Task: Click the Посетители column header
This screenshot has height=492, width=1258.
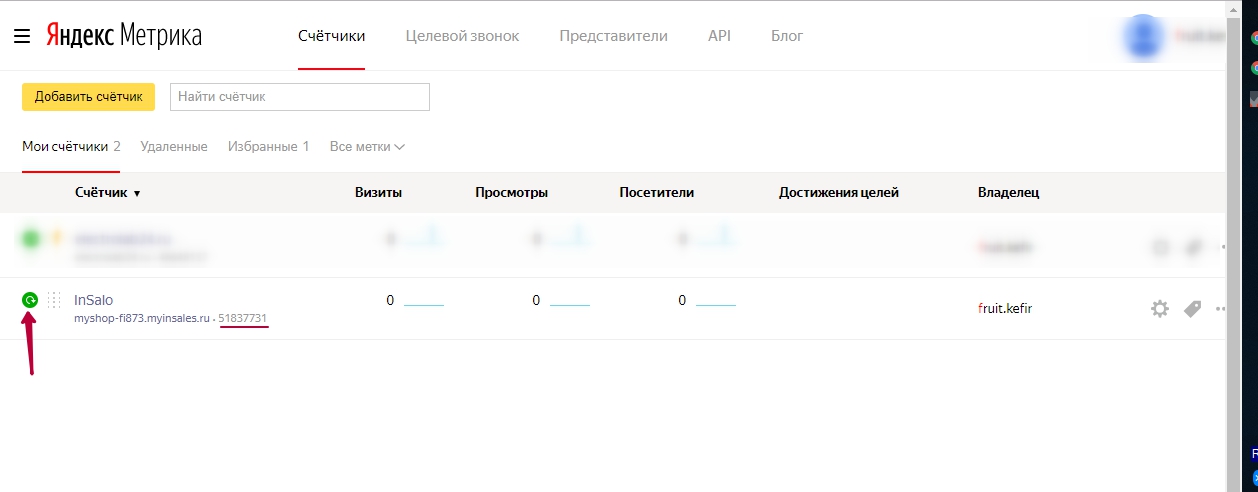Action: (x=656, y=193)
